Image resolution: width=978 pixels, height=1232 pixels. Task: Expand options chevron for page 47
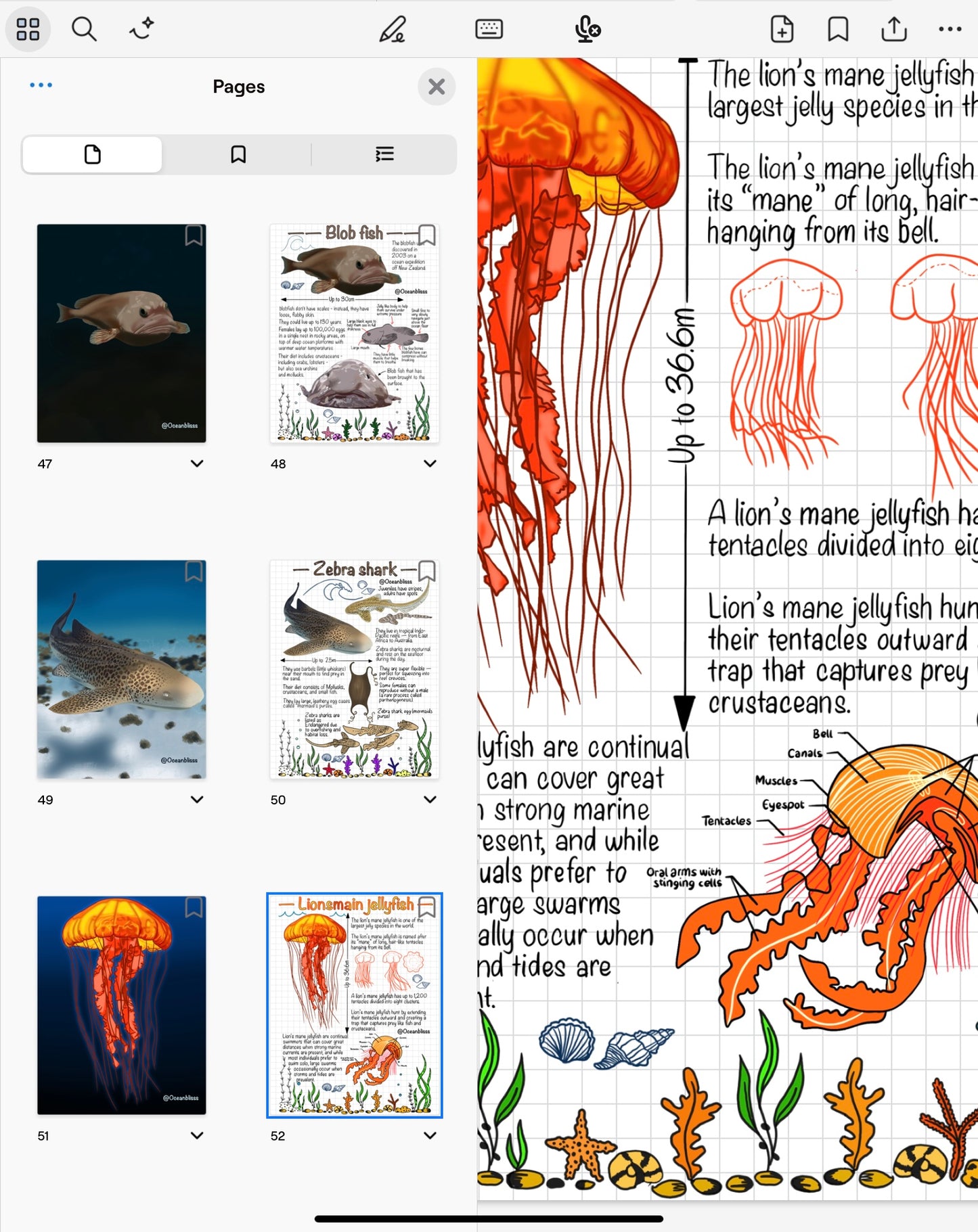tap(197, 463)
